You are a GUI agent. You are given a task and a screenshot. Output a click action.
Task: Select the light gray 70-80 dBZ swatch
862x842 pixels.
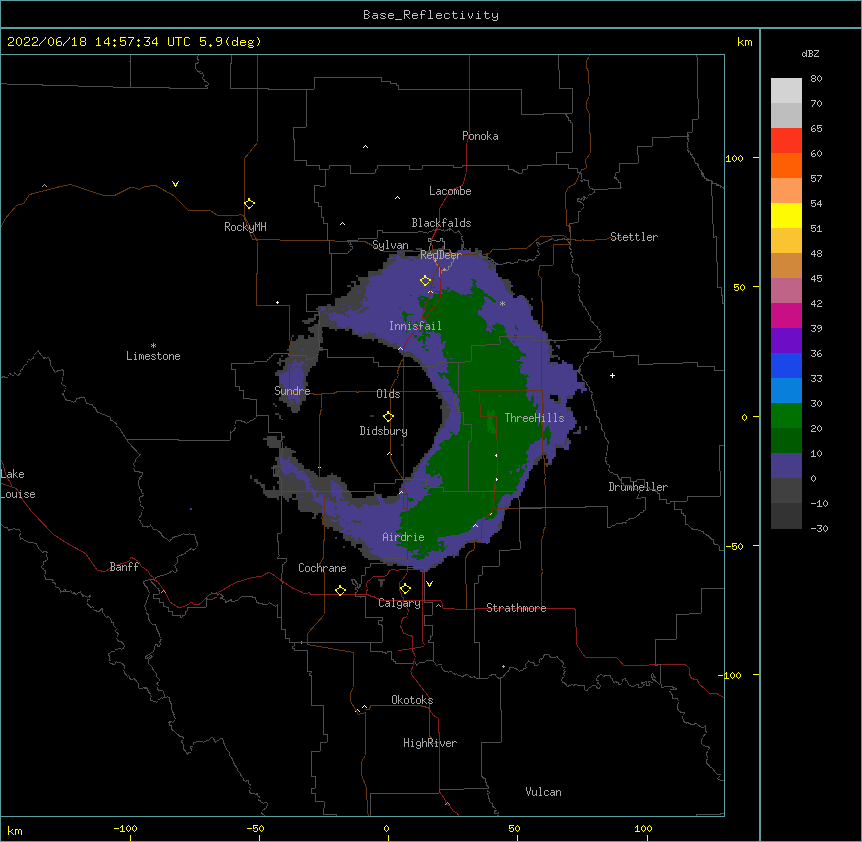786,90
